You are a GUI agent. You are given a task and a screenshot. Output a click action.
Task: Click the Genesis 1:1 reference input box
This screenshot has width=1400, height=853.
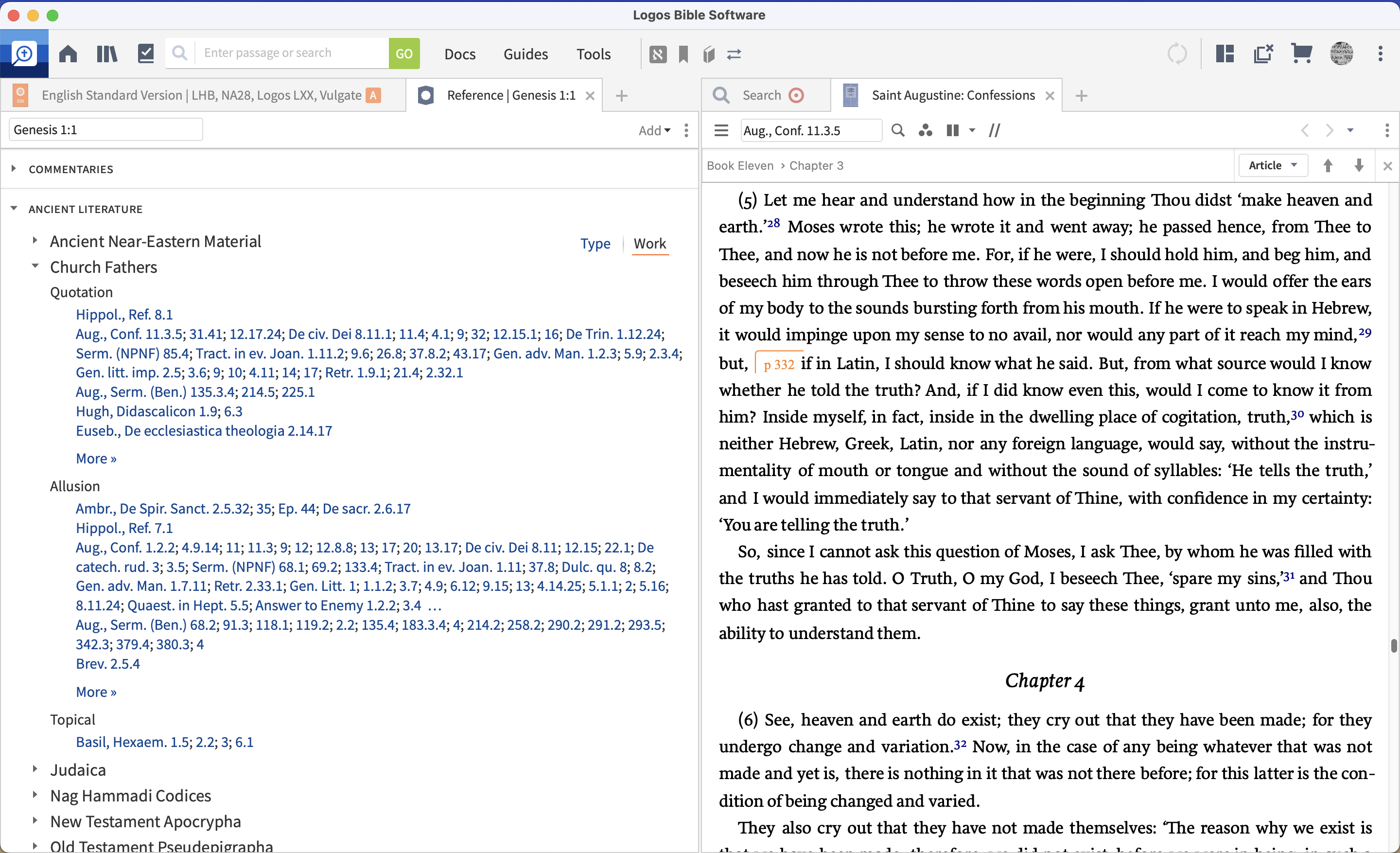click(105, 129)
